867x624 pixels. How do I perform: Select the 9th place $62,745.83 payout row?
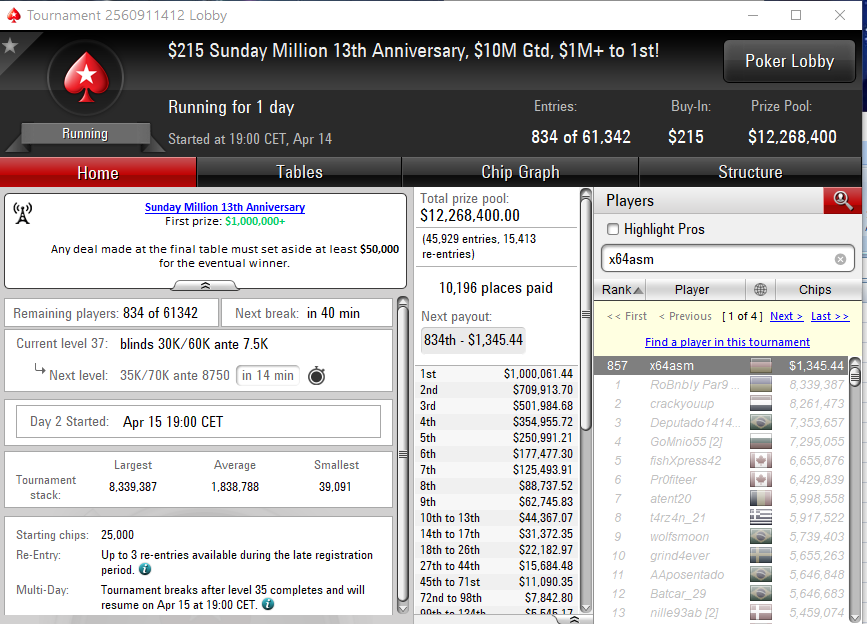(x=496, y=502)
